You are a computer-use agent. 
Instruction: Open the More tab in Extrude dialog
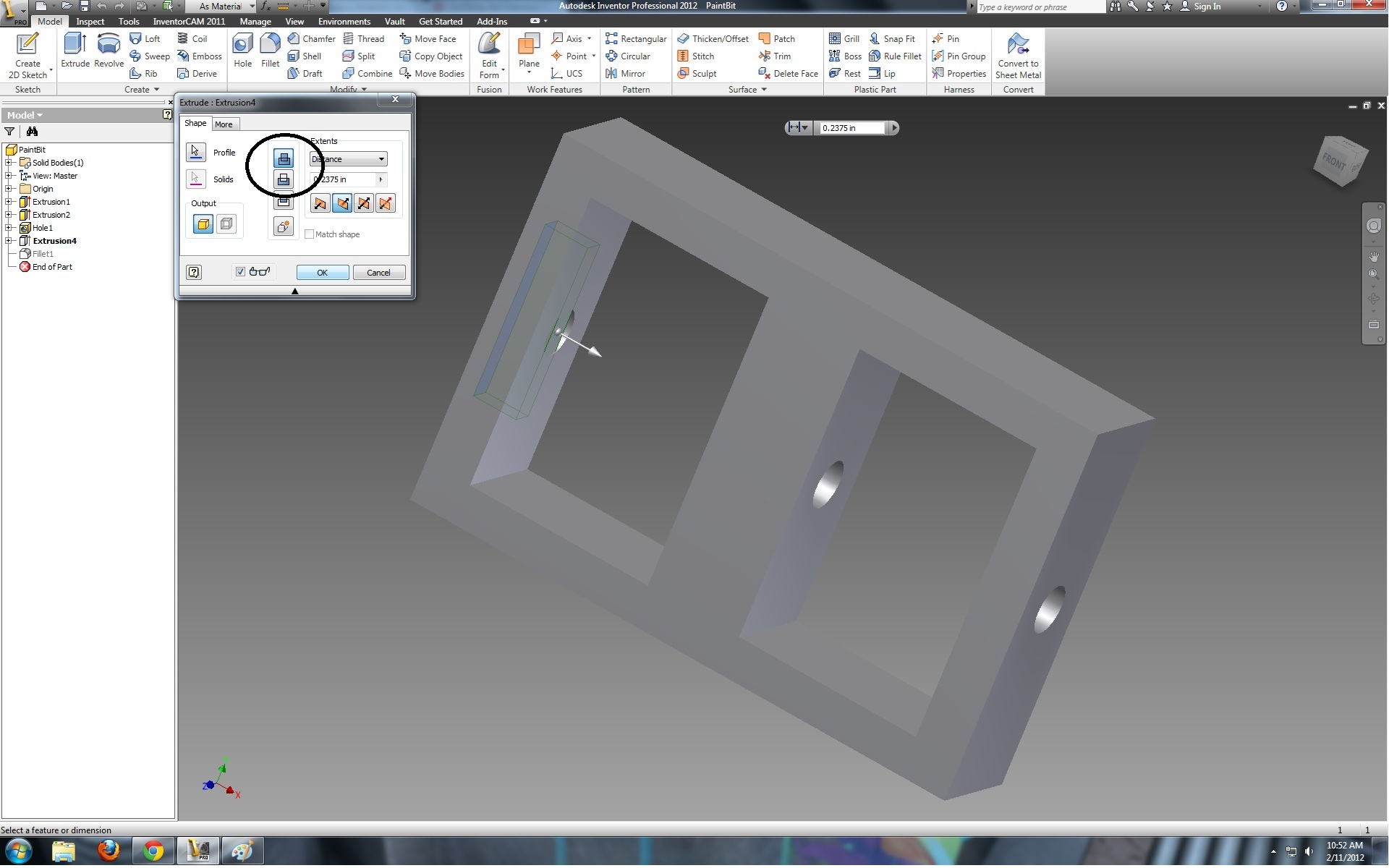pos(224,124)
